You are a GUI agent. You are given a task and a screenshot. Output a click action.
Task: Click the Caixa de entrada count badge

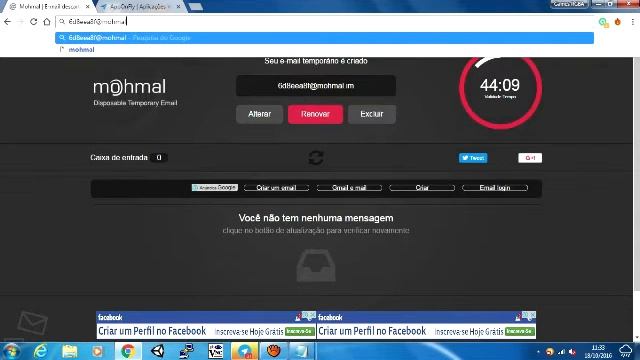click(159, 158)
